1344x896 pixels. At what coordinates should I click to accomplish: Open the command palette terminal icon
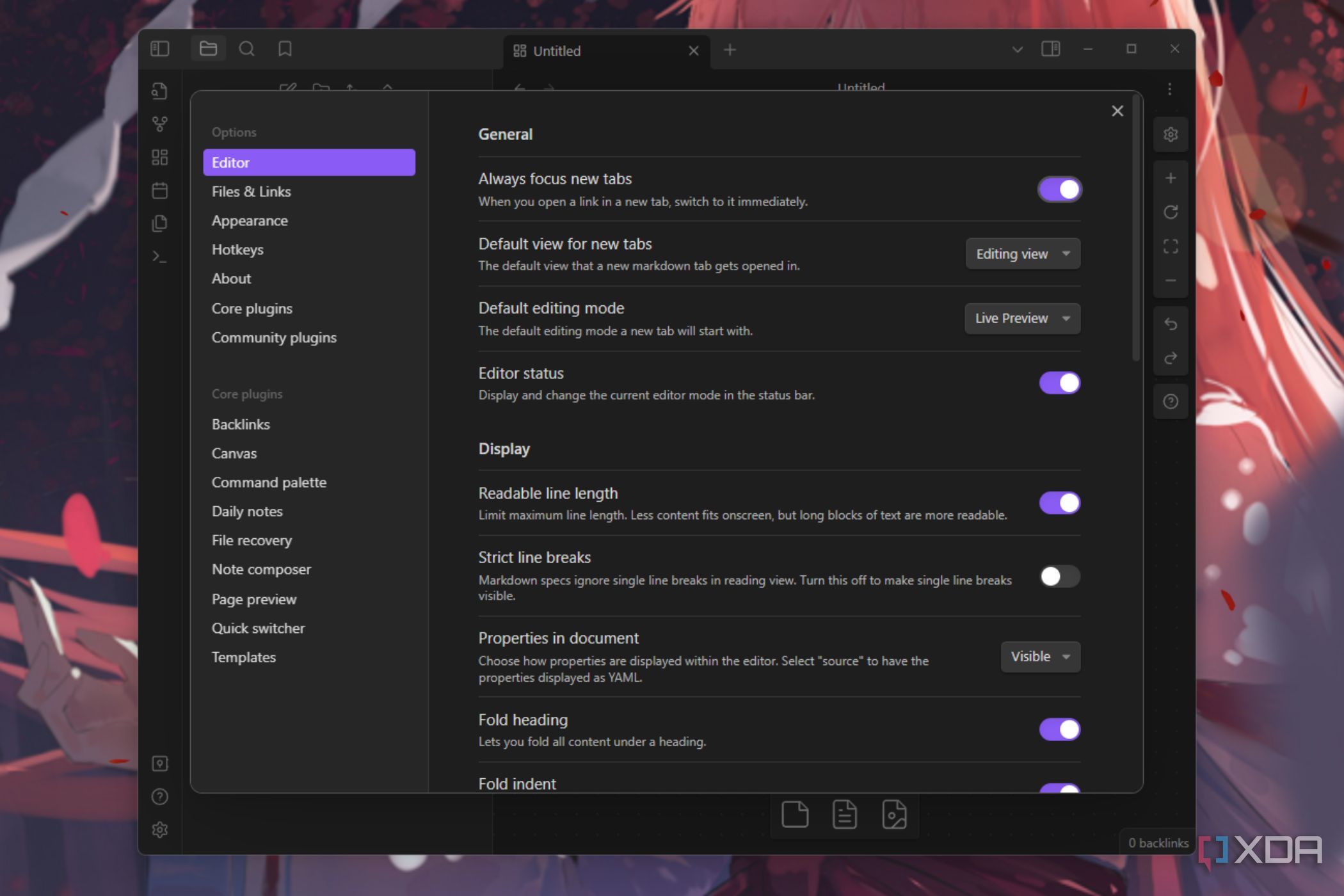point(160,257)
